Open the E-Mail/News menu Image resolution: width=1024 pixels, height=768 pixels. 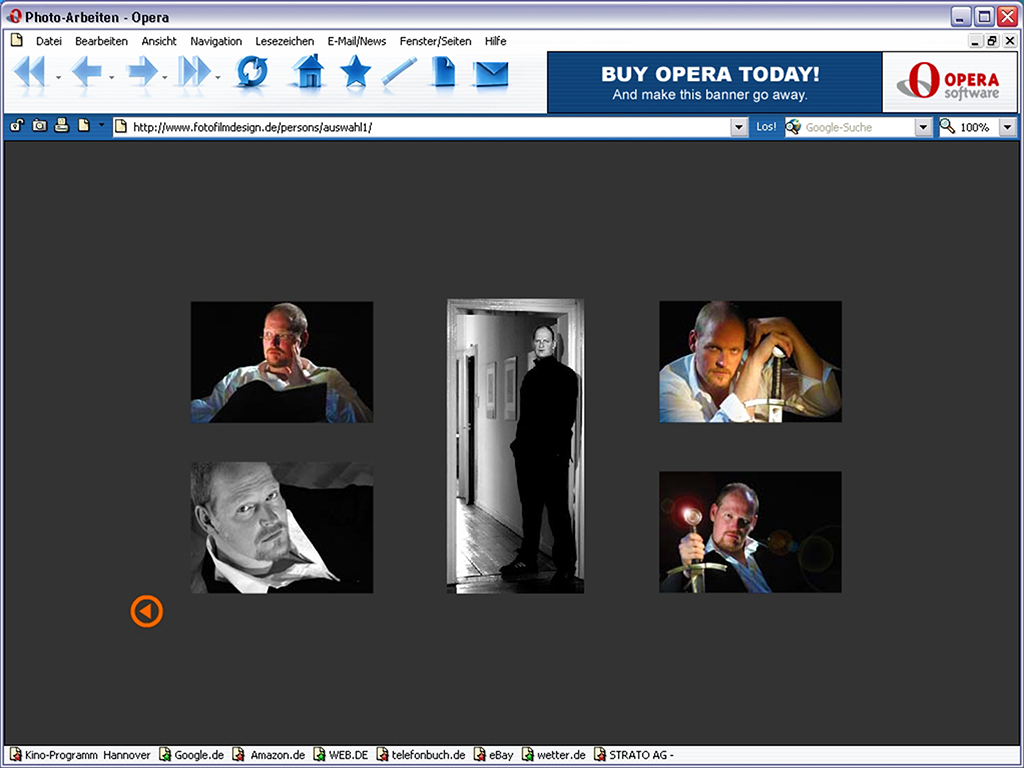coord(357,41)
